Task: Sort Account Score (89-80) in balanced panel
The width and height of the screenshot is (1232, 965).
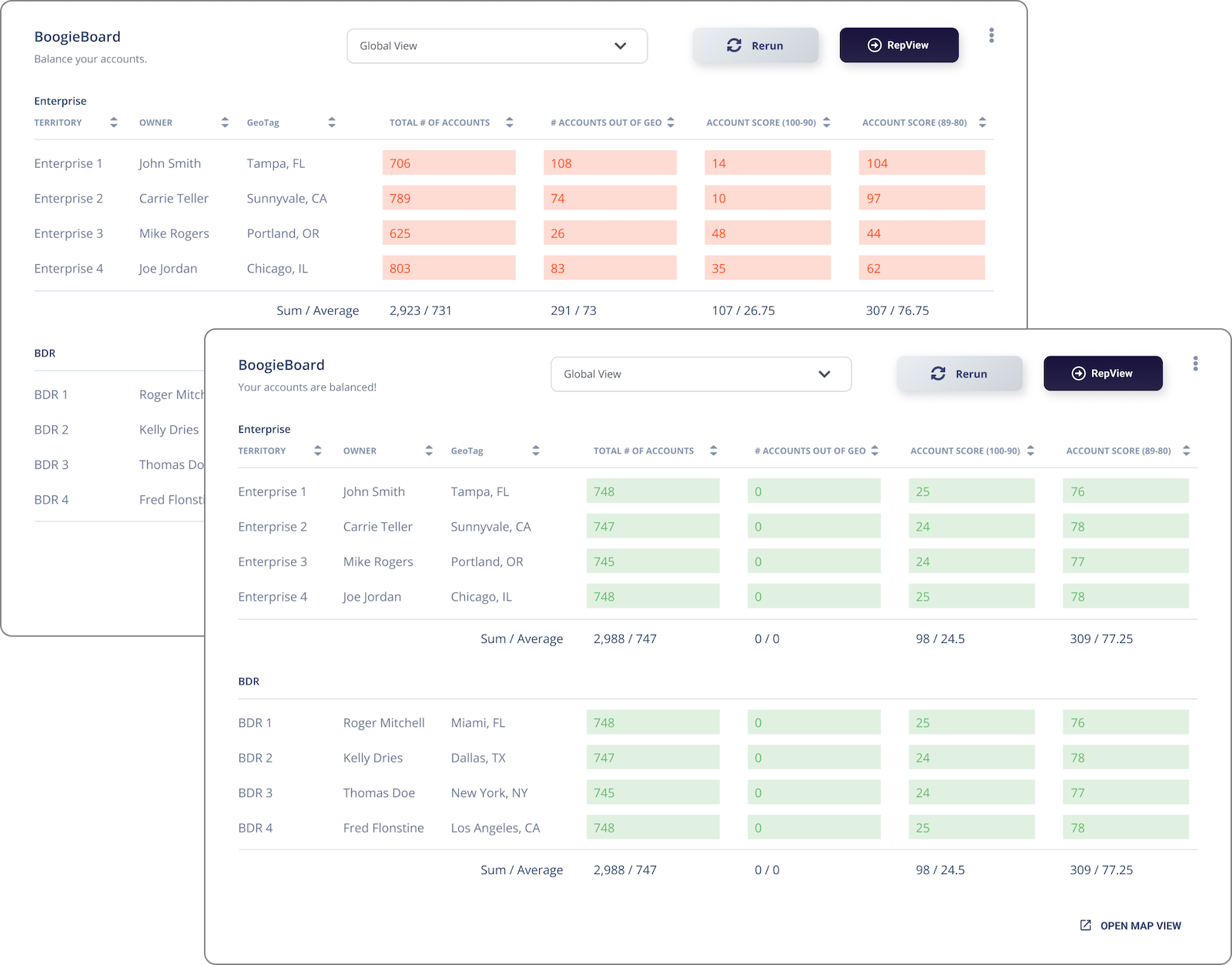Action: pos(1186,451)
